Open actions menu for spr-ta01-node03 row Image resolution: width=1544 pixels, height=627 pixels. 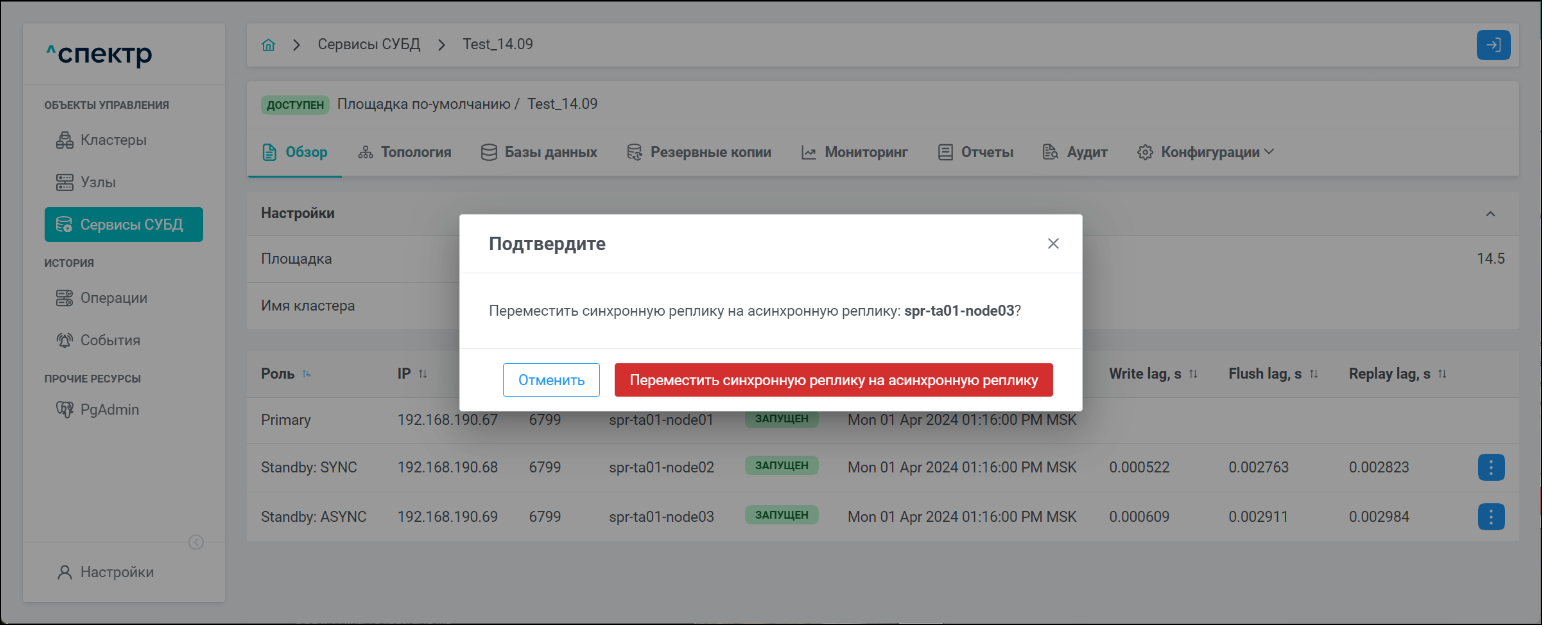point(1490,517)
